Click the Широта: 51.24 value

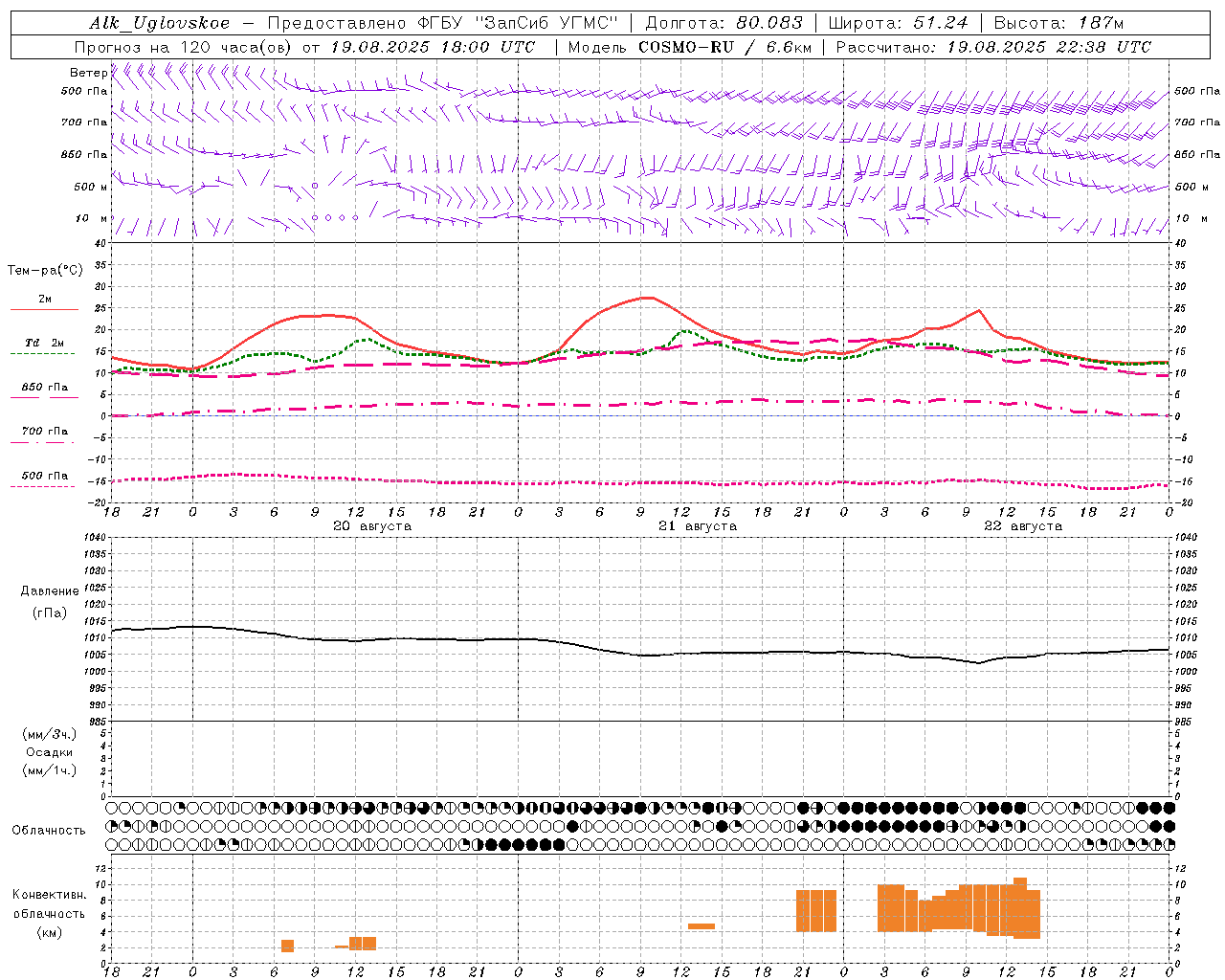tap(898, 24)
